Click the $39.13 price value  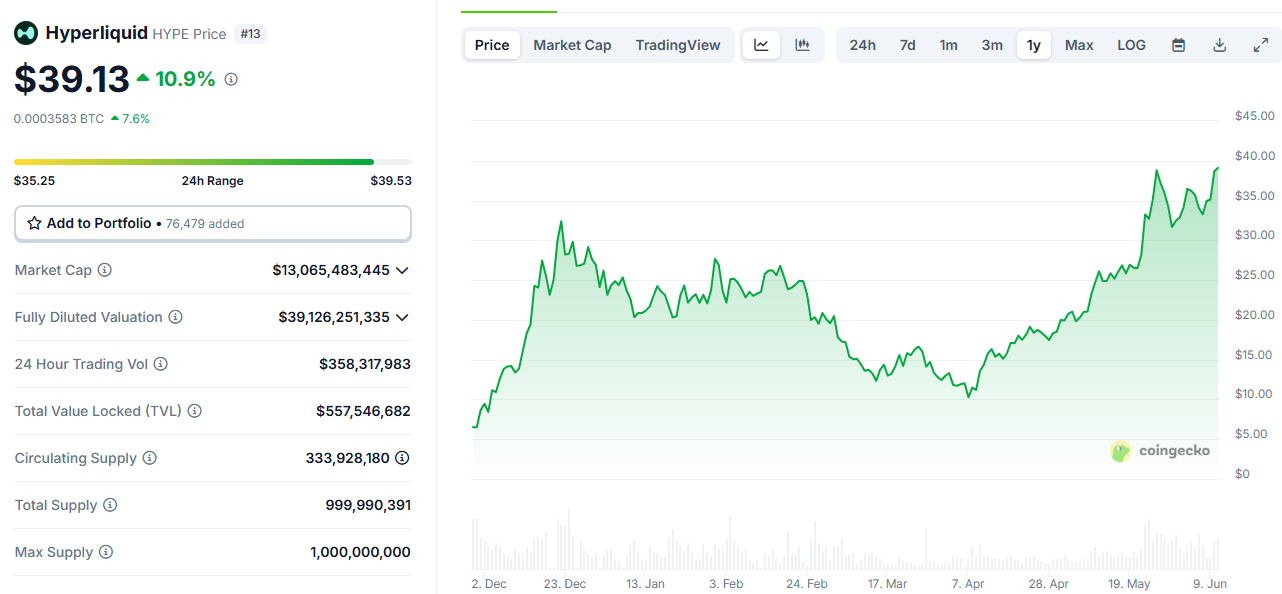[x=72, y=79]
